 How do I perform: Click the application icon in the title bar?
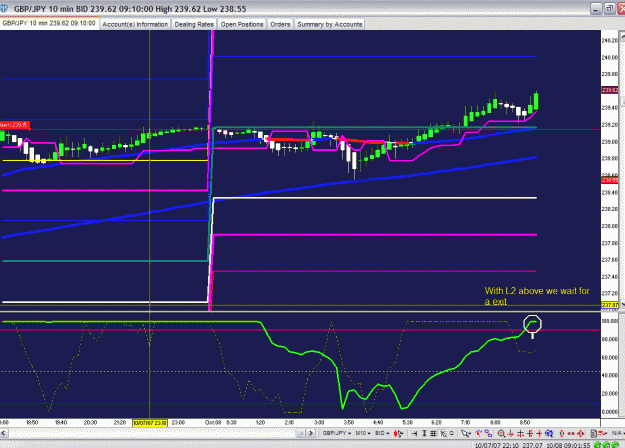click(4, 8)
